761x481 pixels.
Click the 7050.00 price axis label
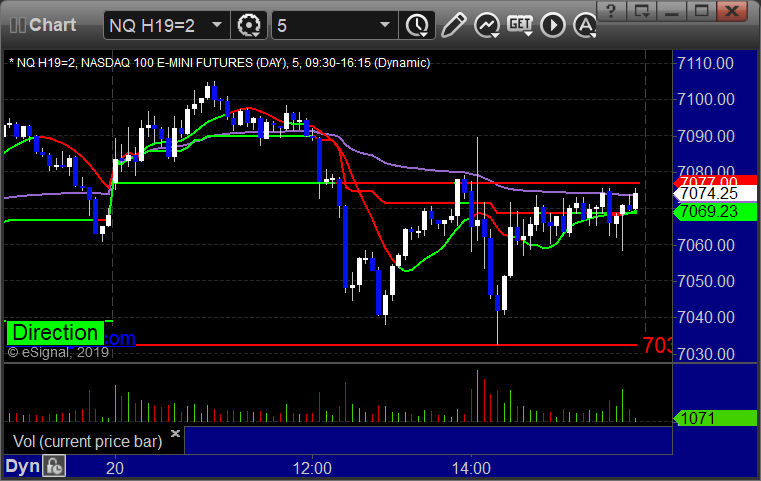[705, 281]
